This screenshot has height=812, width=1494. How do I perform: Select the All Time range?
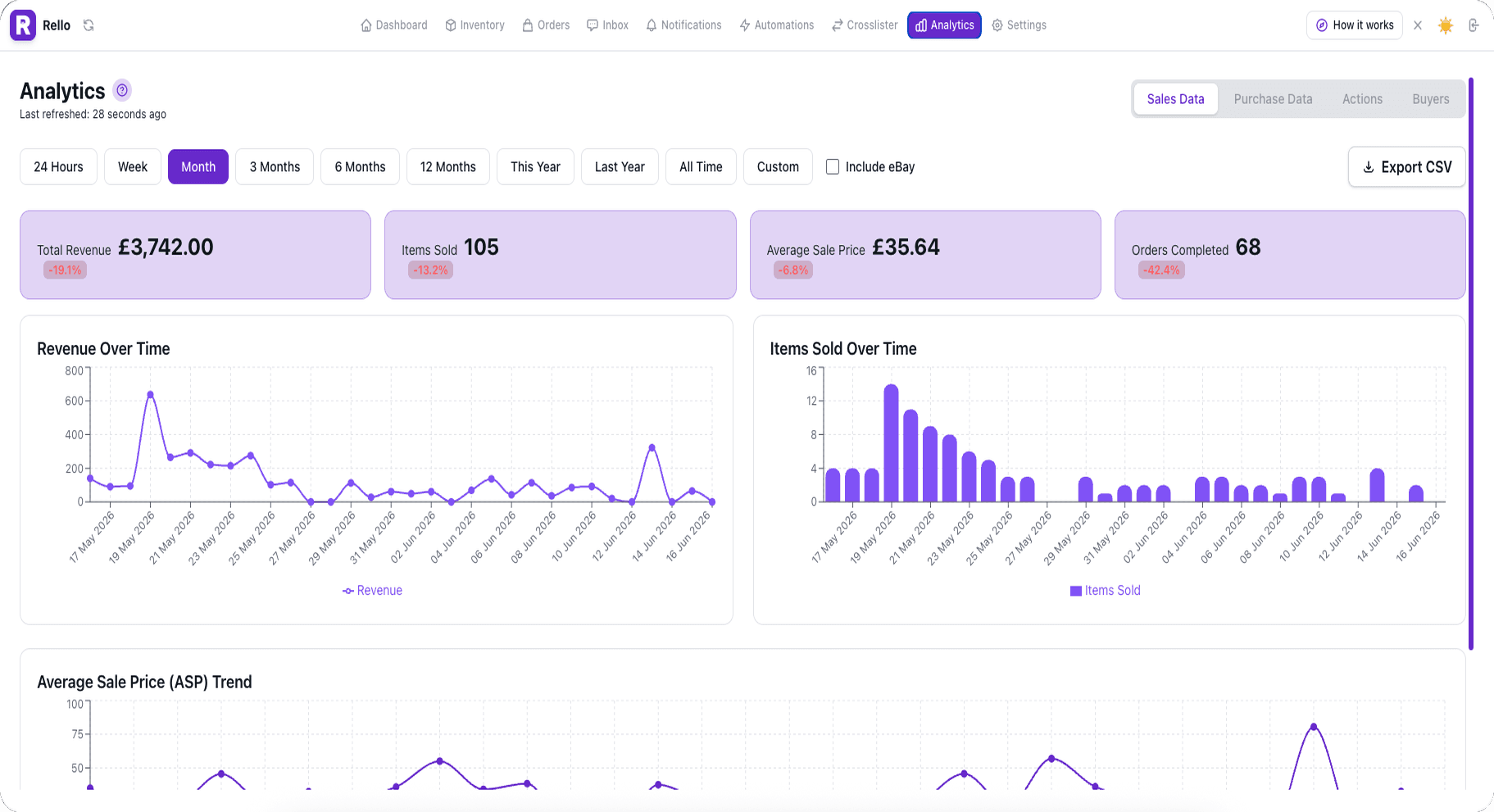point(701,167)
